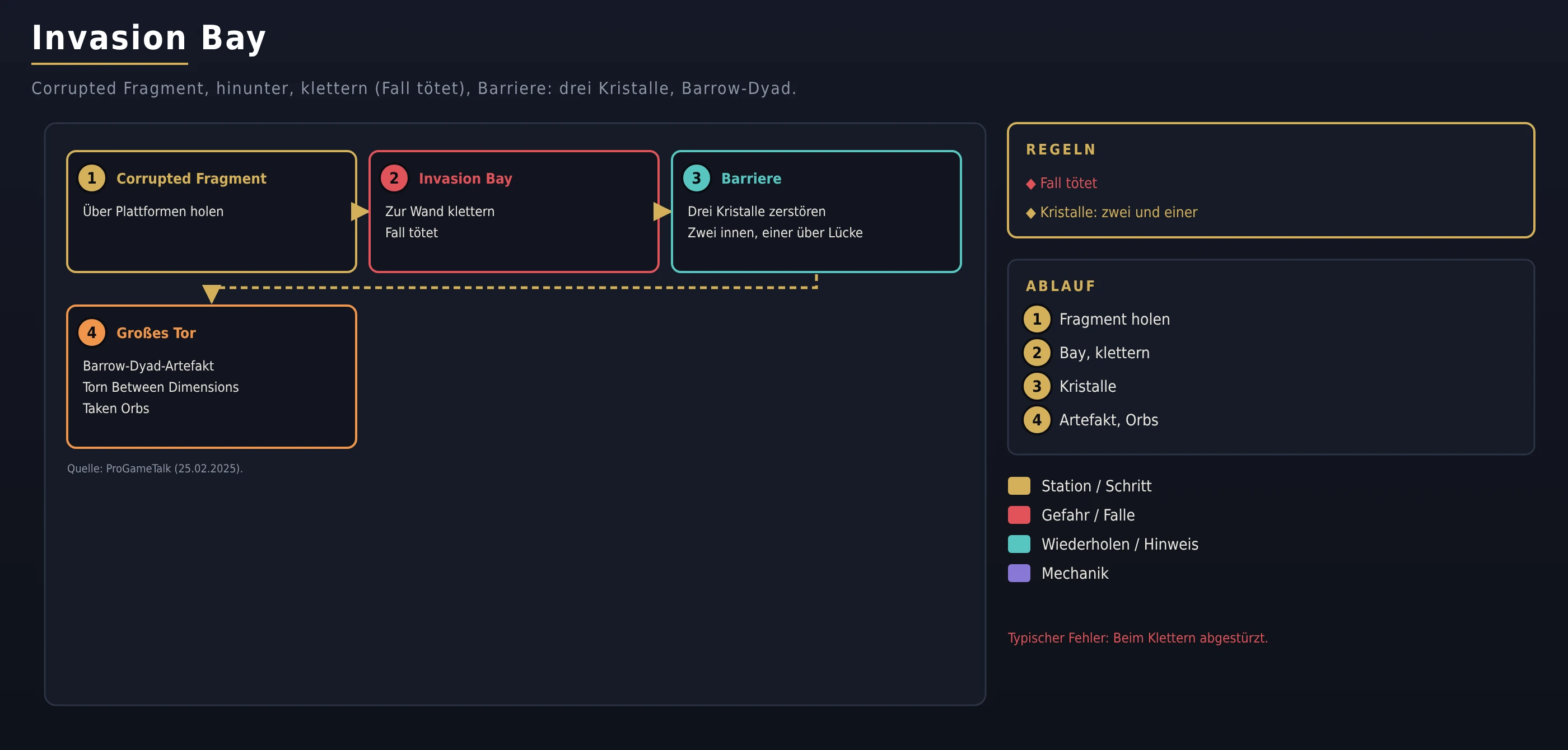Viewport: 1568px width, 750px height.
Task: Click the Wiederholen / Hinweis legend label
Action: click(x=1119, y=545)
